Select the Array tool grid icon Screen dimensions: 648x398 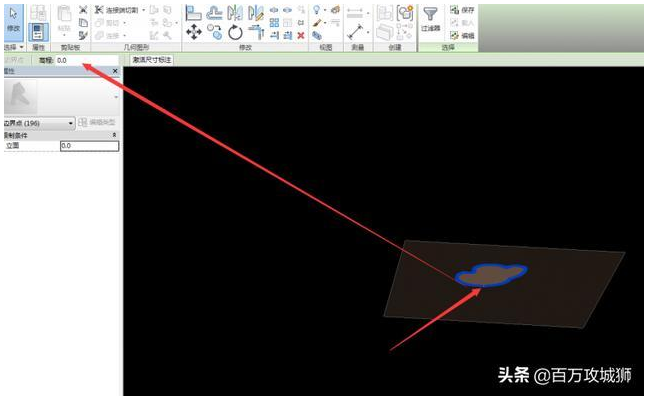pyautogui.click(x=274, y=23)
